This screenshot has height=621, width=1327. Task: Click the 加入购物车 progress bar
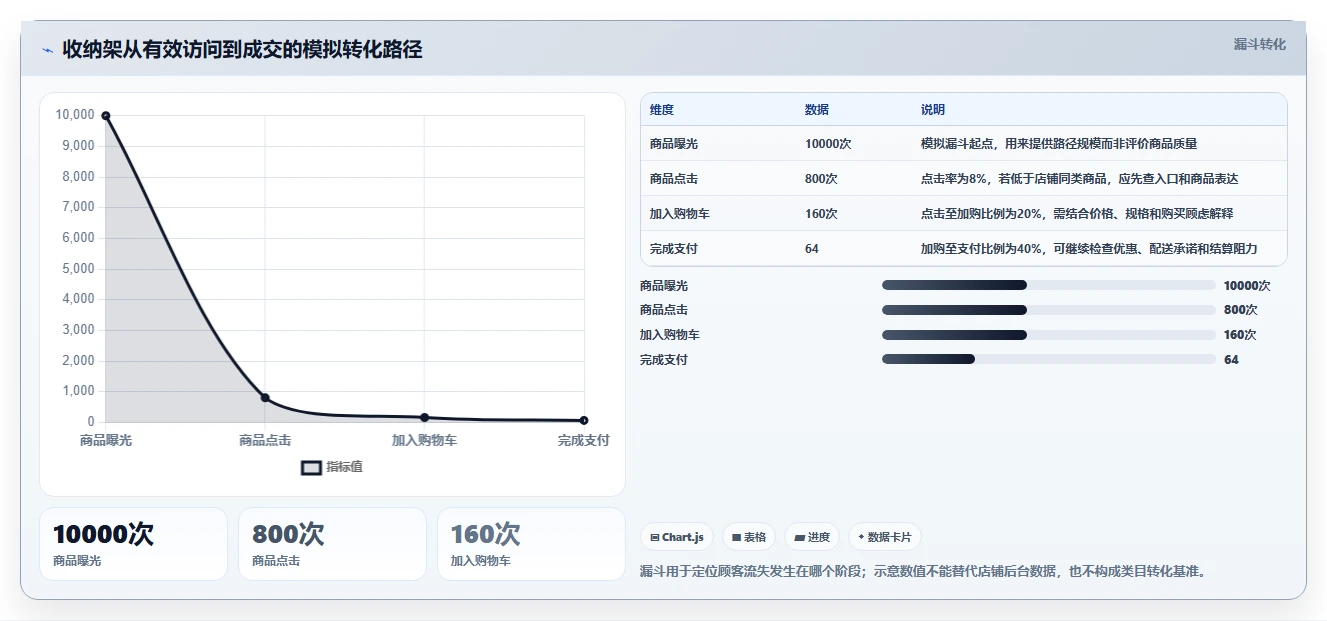click(x=1048, y=335)
